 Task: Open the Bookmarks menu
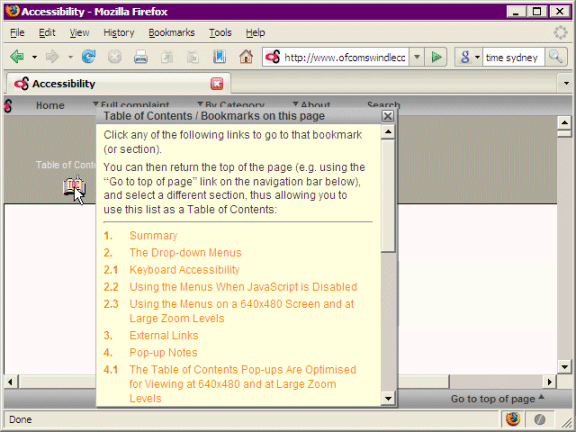(x=172, y=33)
